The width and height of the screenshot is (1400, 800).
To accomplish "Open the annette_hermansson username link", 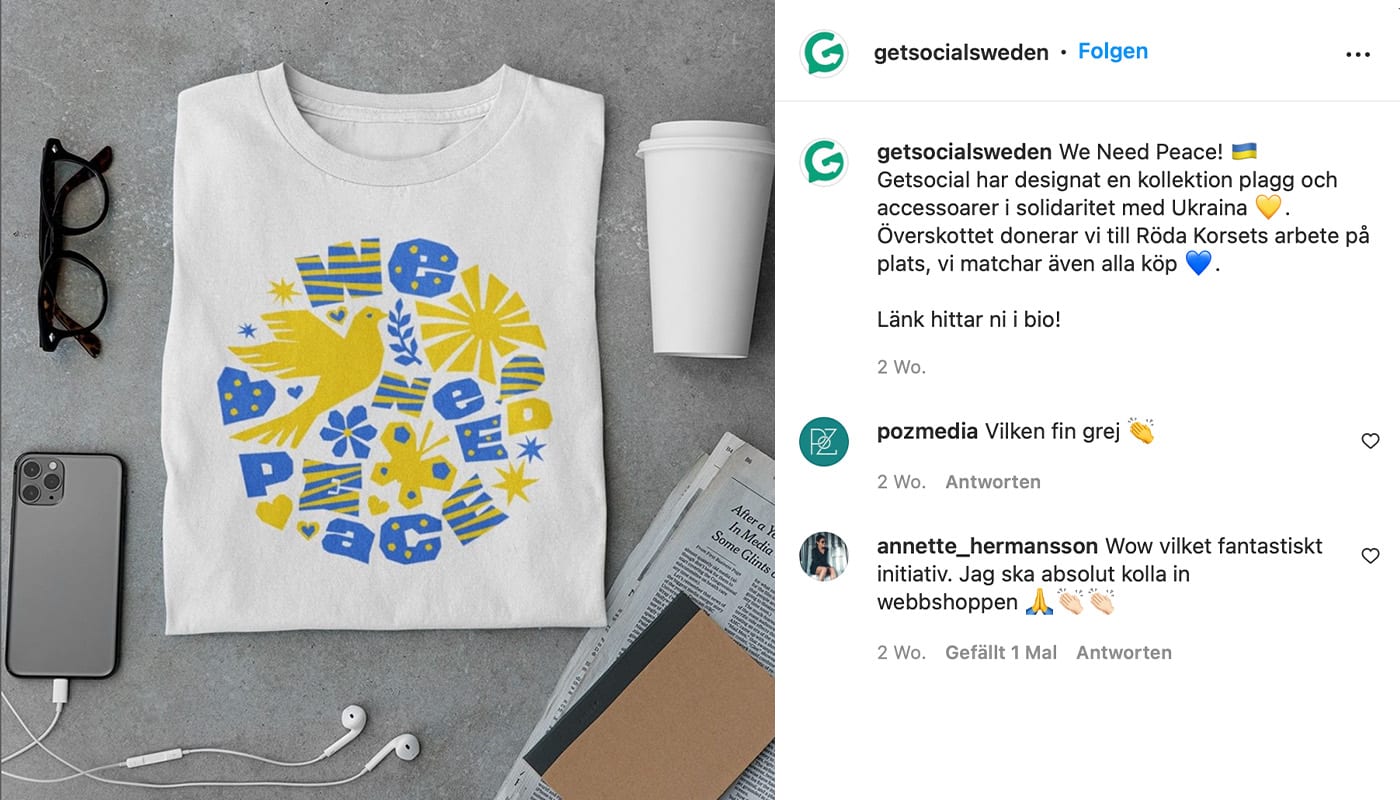I will coord(987,546).
